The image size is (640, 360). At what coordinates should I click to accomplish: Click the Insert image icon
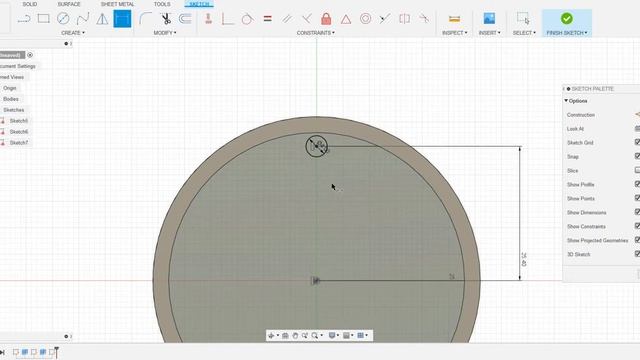[489, 18]
